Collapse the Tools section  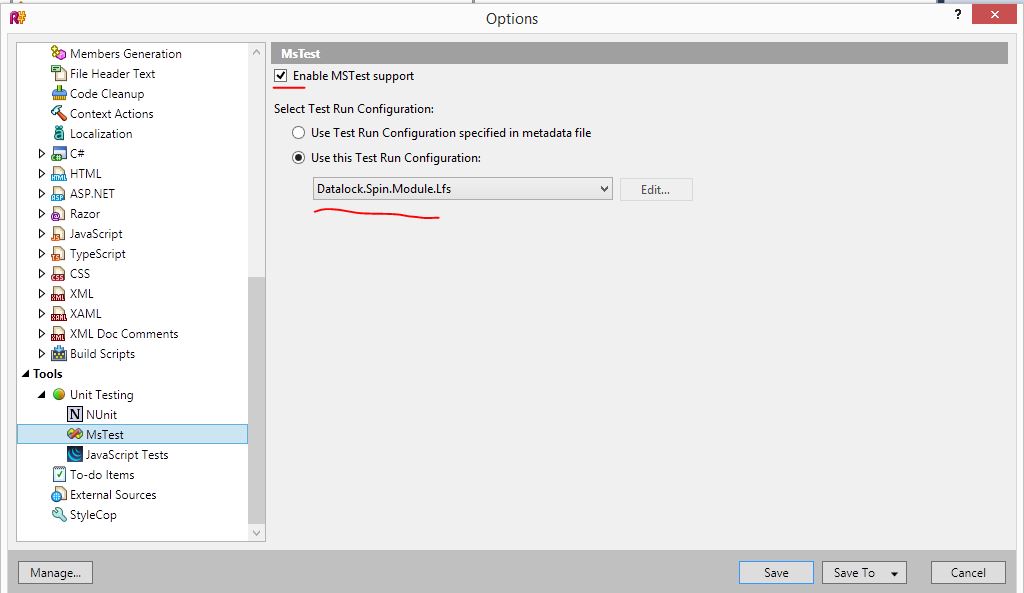pos(25,374)
